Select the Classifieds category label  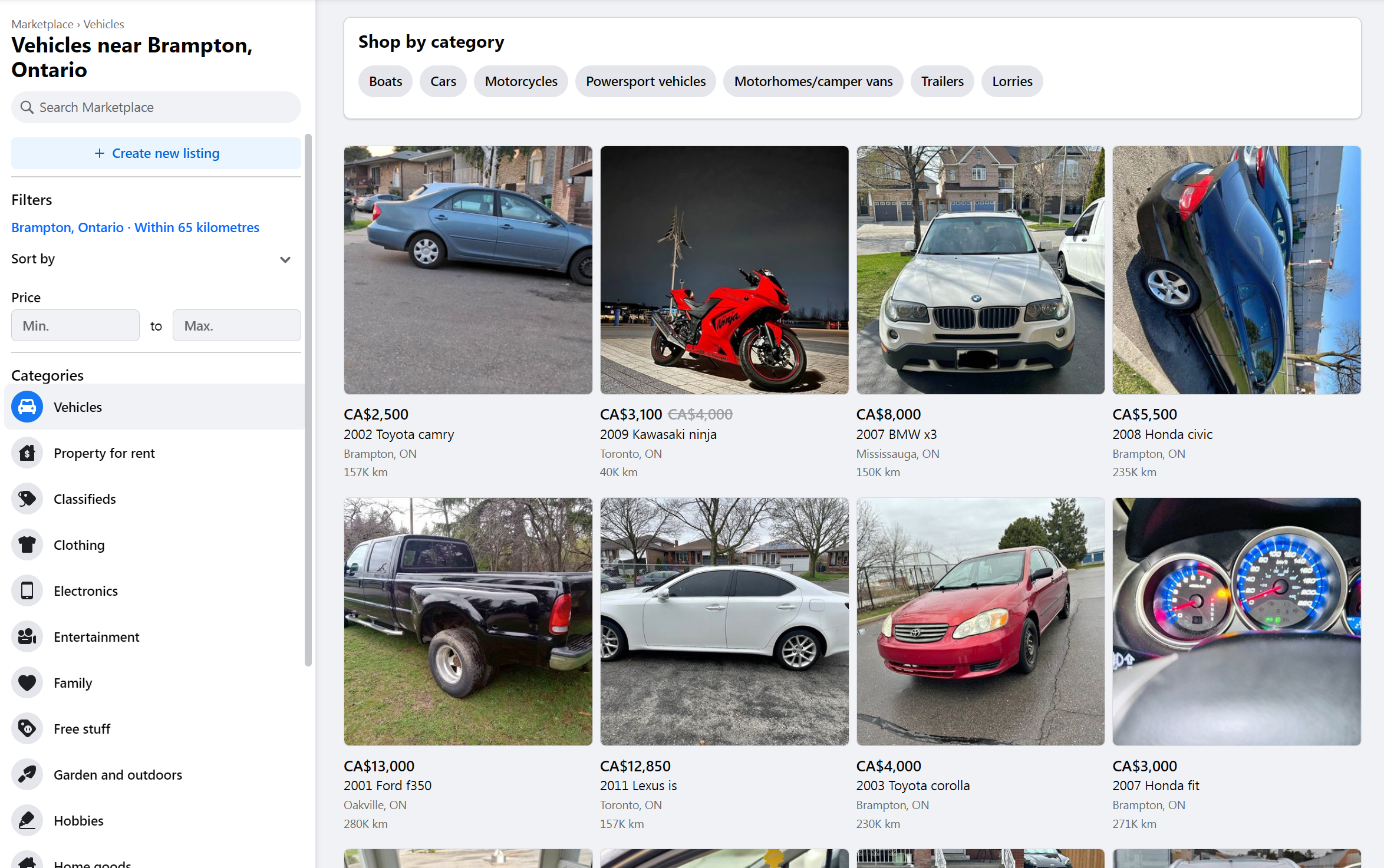85,499
